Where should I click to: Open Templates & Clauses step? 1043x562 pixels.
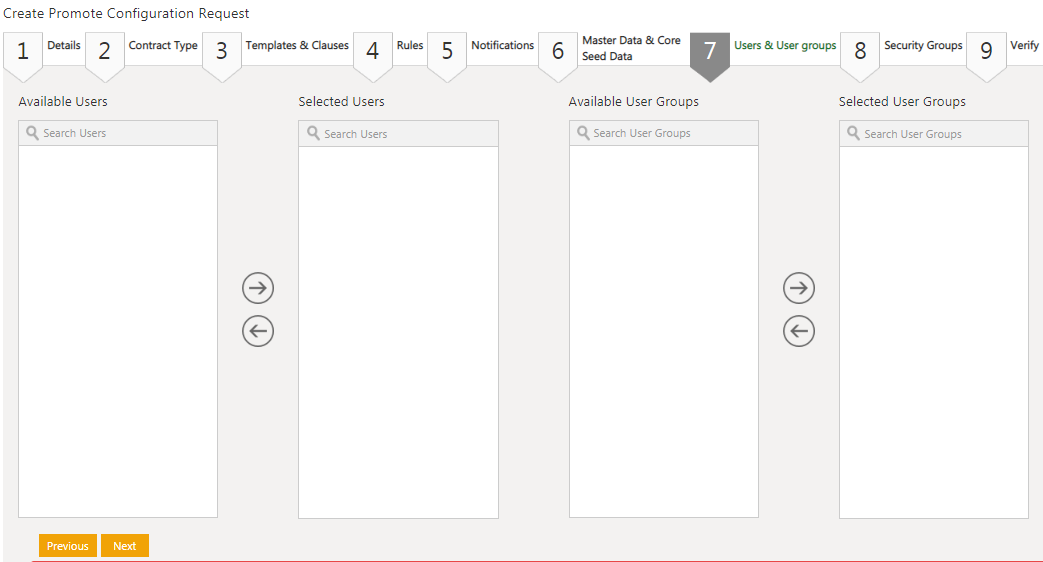pyautogui.click(x=297, y=46)
